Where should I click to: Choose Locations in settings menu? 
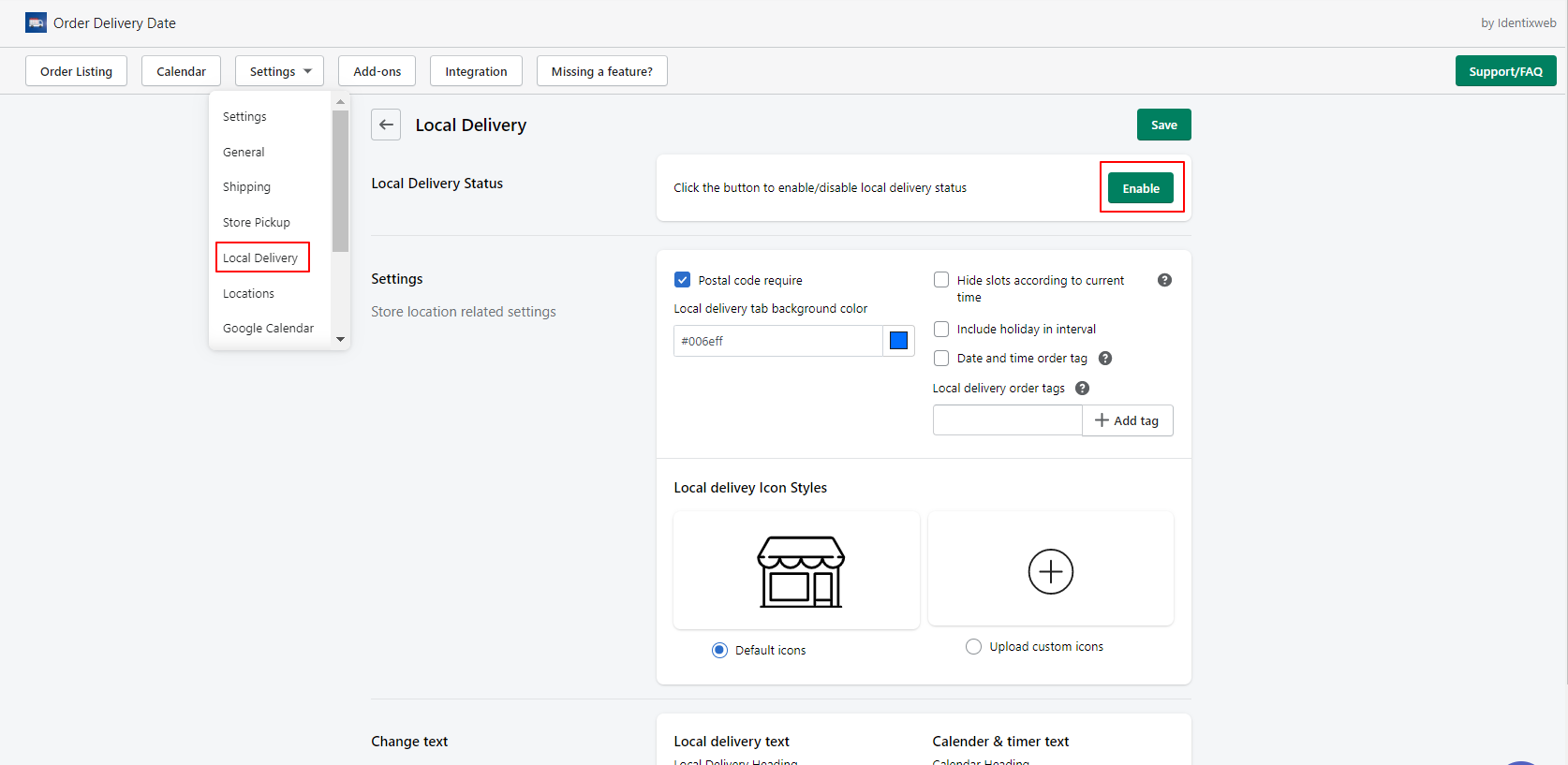coord(248,293)
